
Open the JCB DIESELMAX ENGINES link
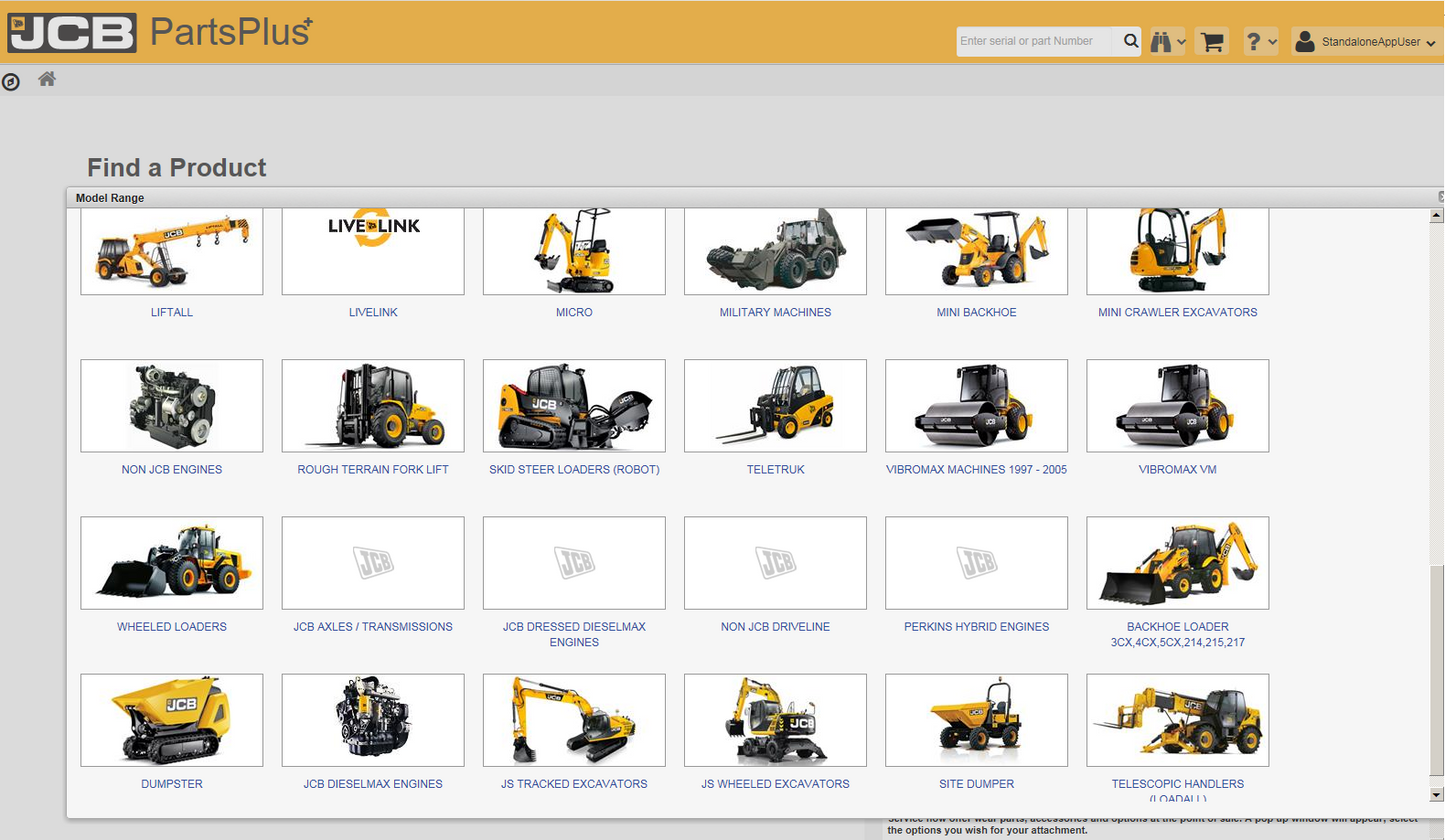[x=373, y=784]
